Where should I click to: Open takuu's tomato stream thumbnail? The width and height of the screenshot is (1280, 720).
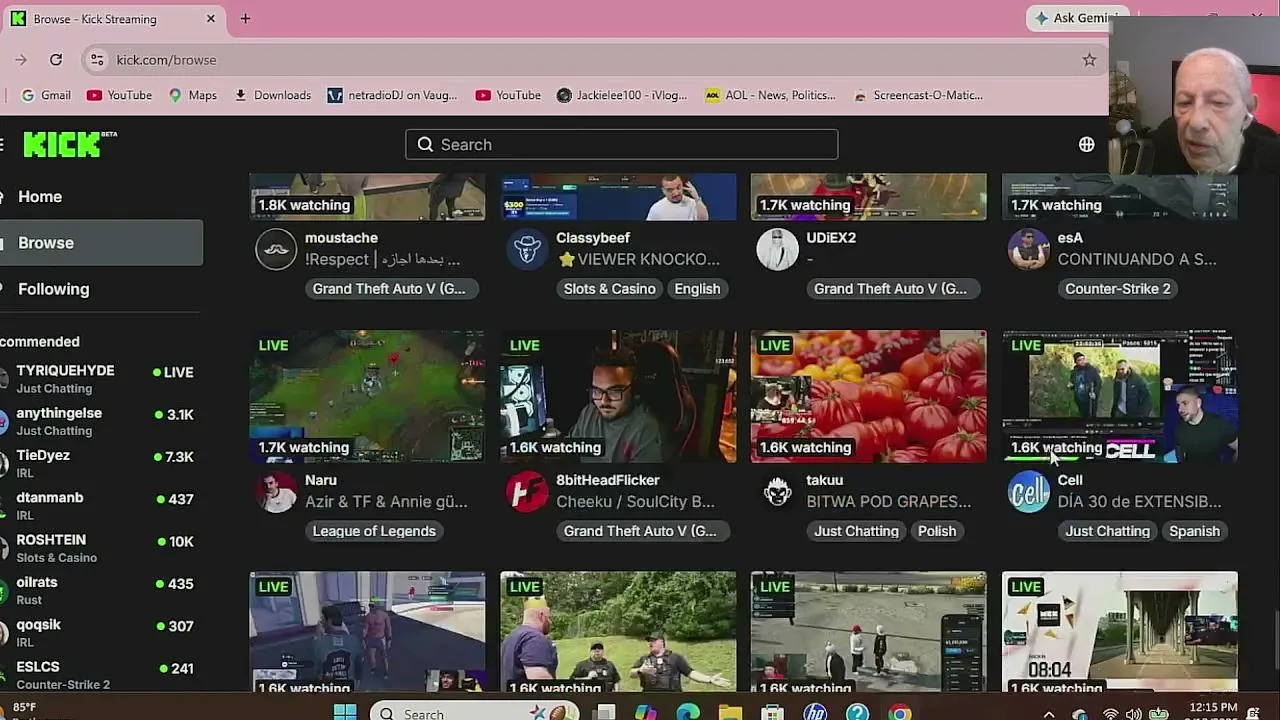[x=868, y=396]
